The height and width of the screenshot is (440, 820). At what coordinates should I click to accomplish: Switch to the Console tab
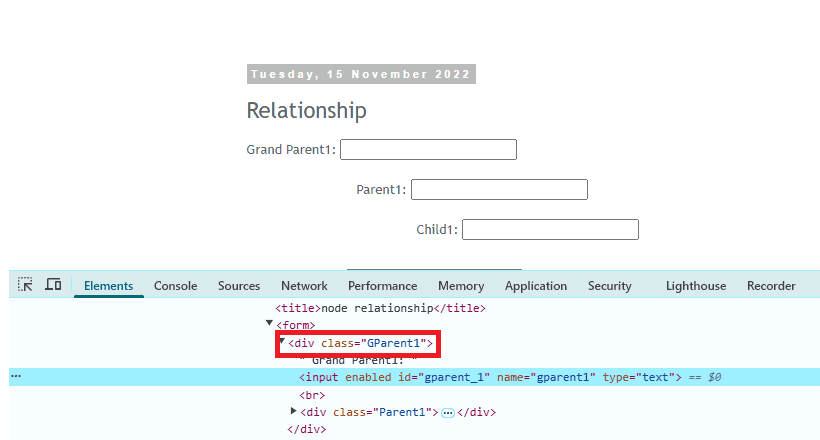tap(175, 286)
